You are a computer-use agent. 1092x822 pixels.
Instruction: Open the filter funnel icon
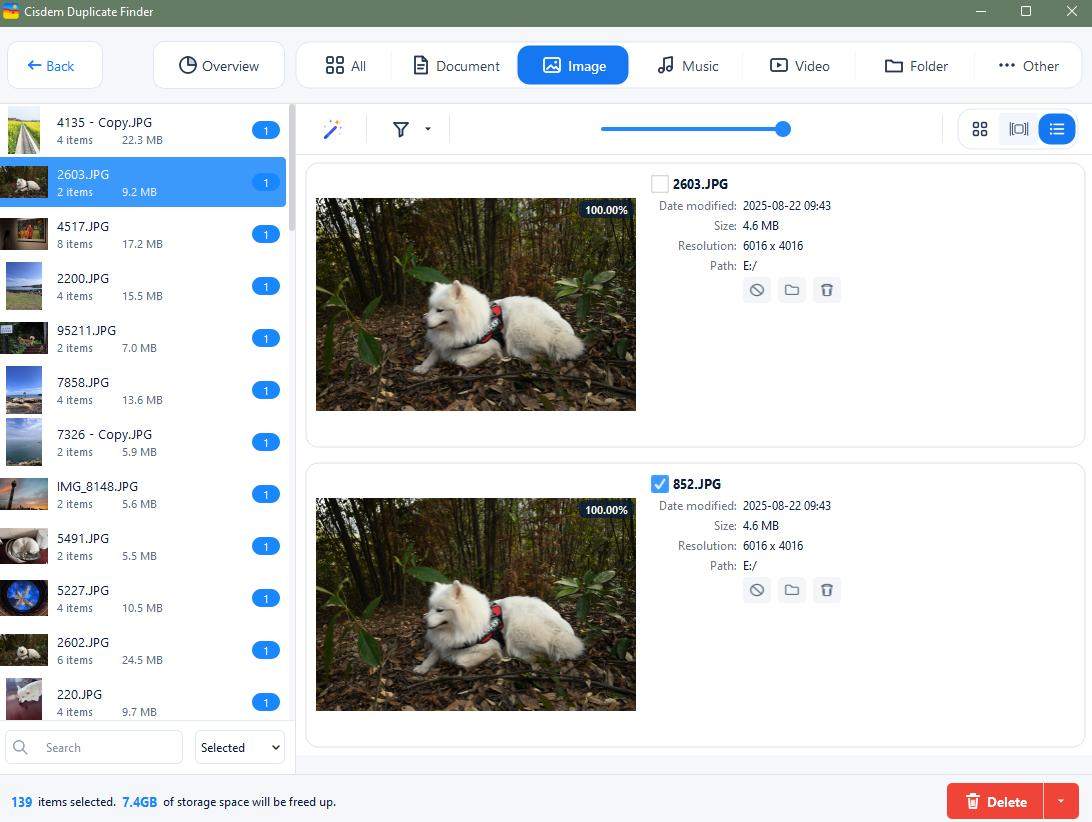[400, 130]
